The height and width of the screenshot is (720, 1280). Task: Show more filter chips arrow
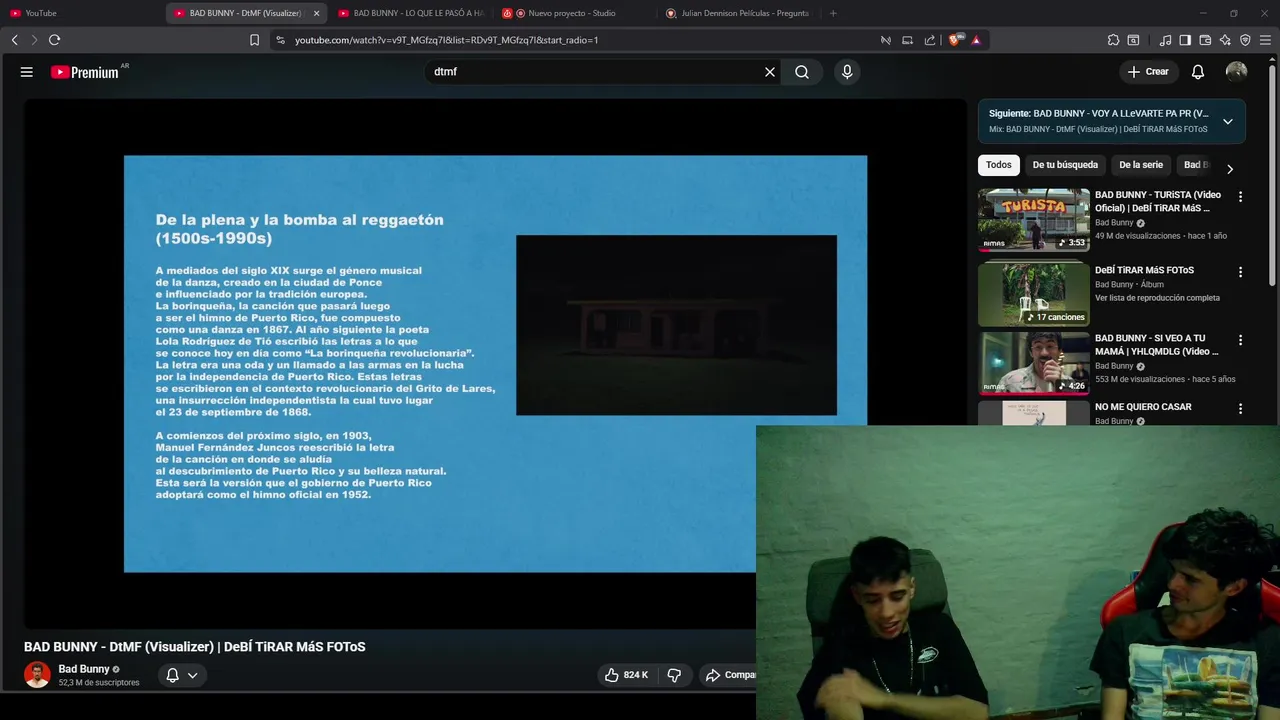[x=1230, y=169]
